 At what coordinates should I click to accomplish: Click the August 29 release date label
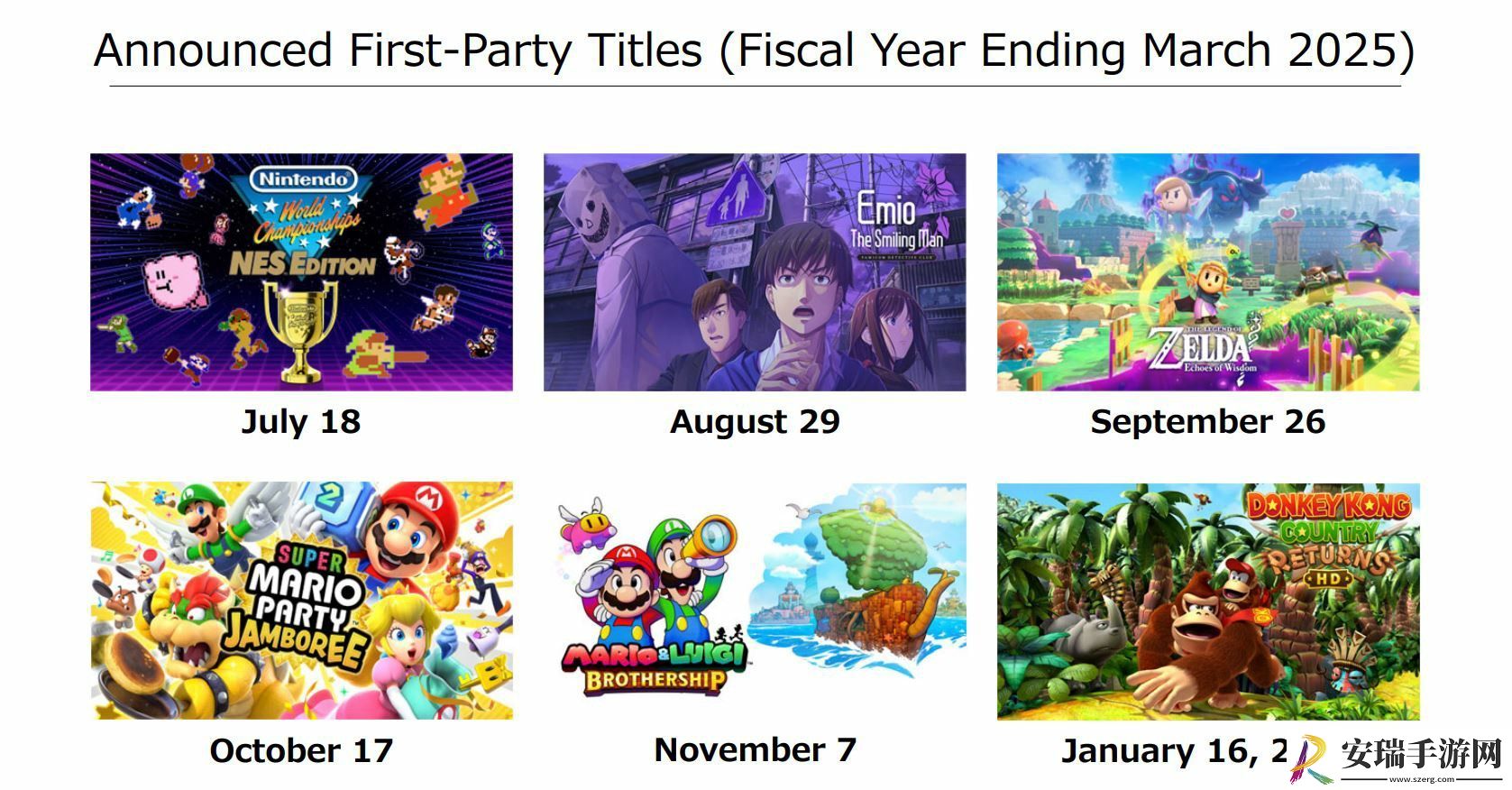coord(755,422)
